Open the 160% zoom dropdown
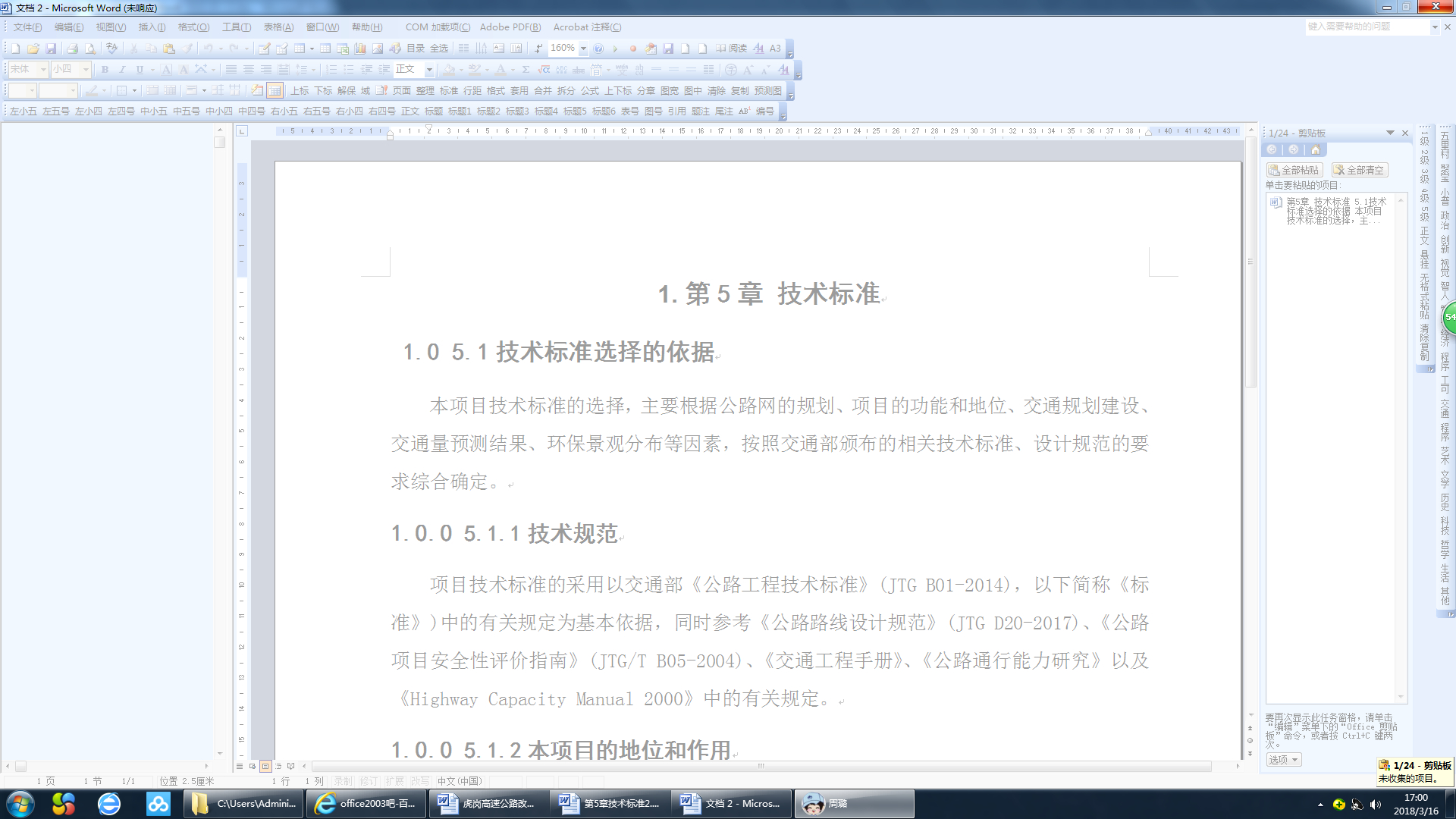The image size is (1456, 819). 583,49
